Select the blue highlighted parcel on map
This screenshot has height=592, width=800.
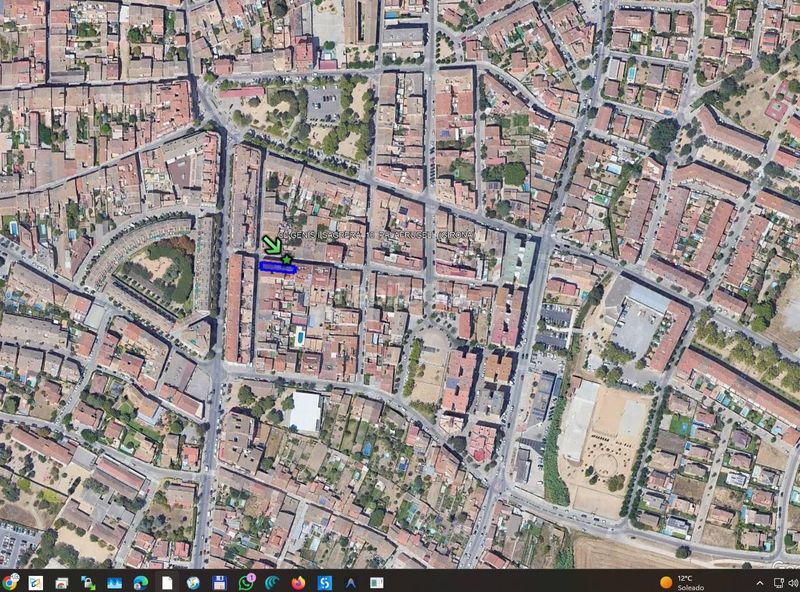tap(277, 267)
